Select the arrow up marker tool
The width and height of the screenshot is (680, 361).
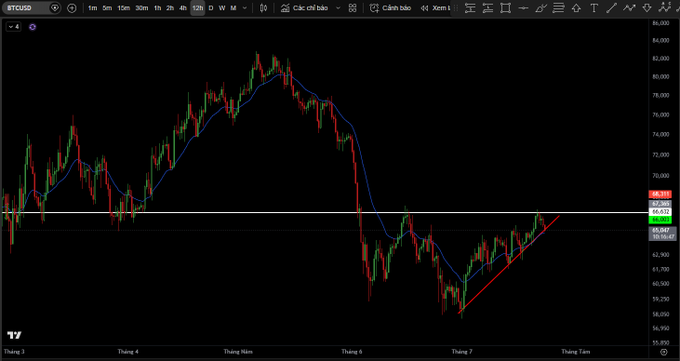tap(576, 8)
